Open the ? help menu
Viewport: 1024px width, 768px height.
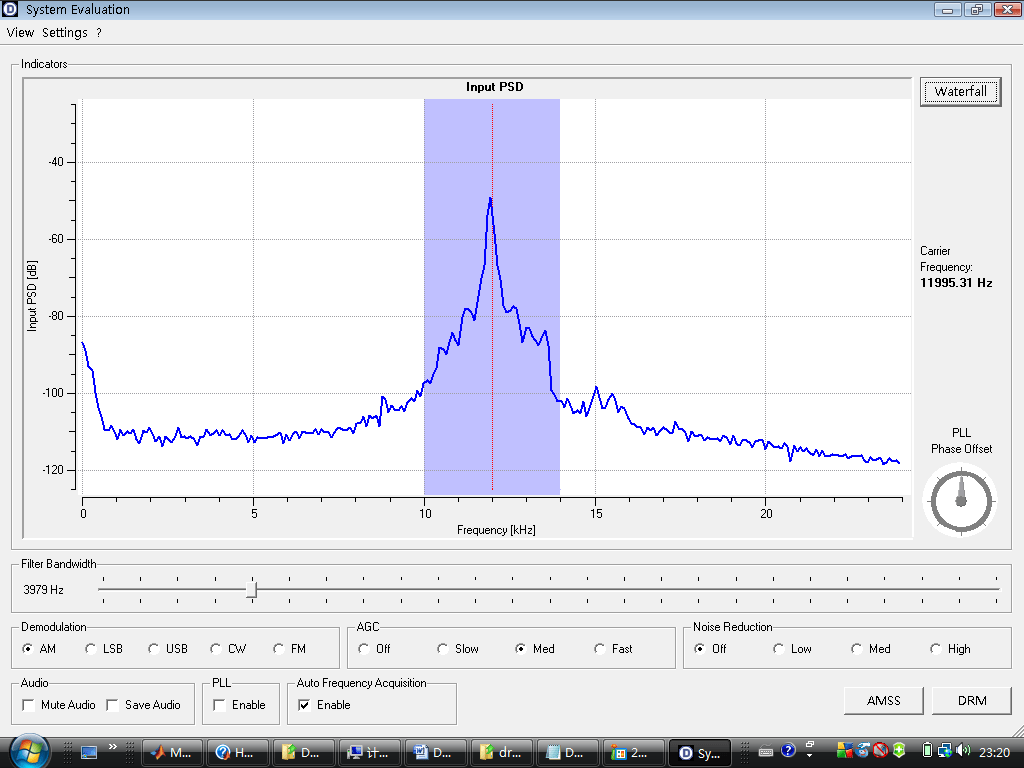coord(99,33)
